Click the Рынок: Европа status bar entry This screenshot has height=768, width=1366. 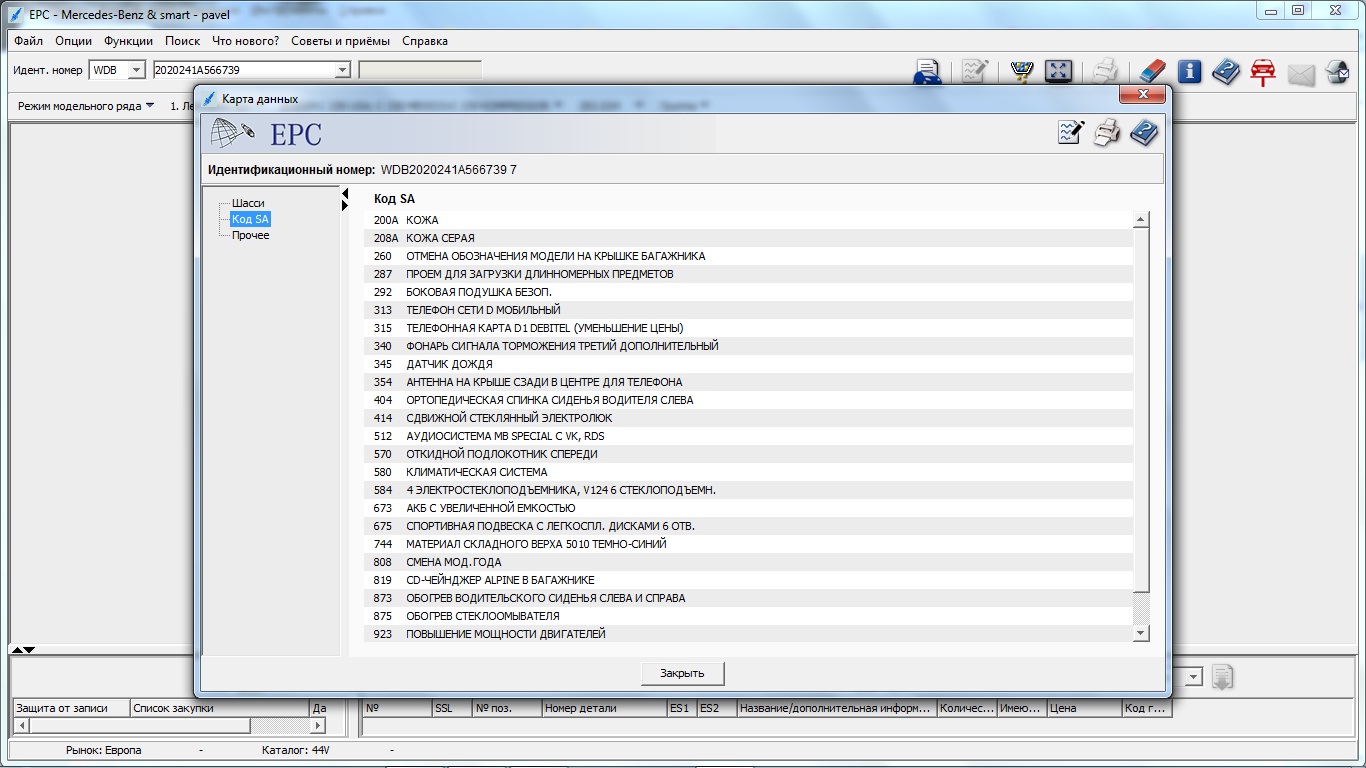(x=104, y=750)
